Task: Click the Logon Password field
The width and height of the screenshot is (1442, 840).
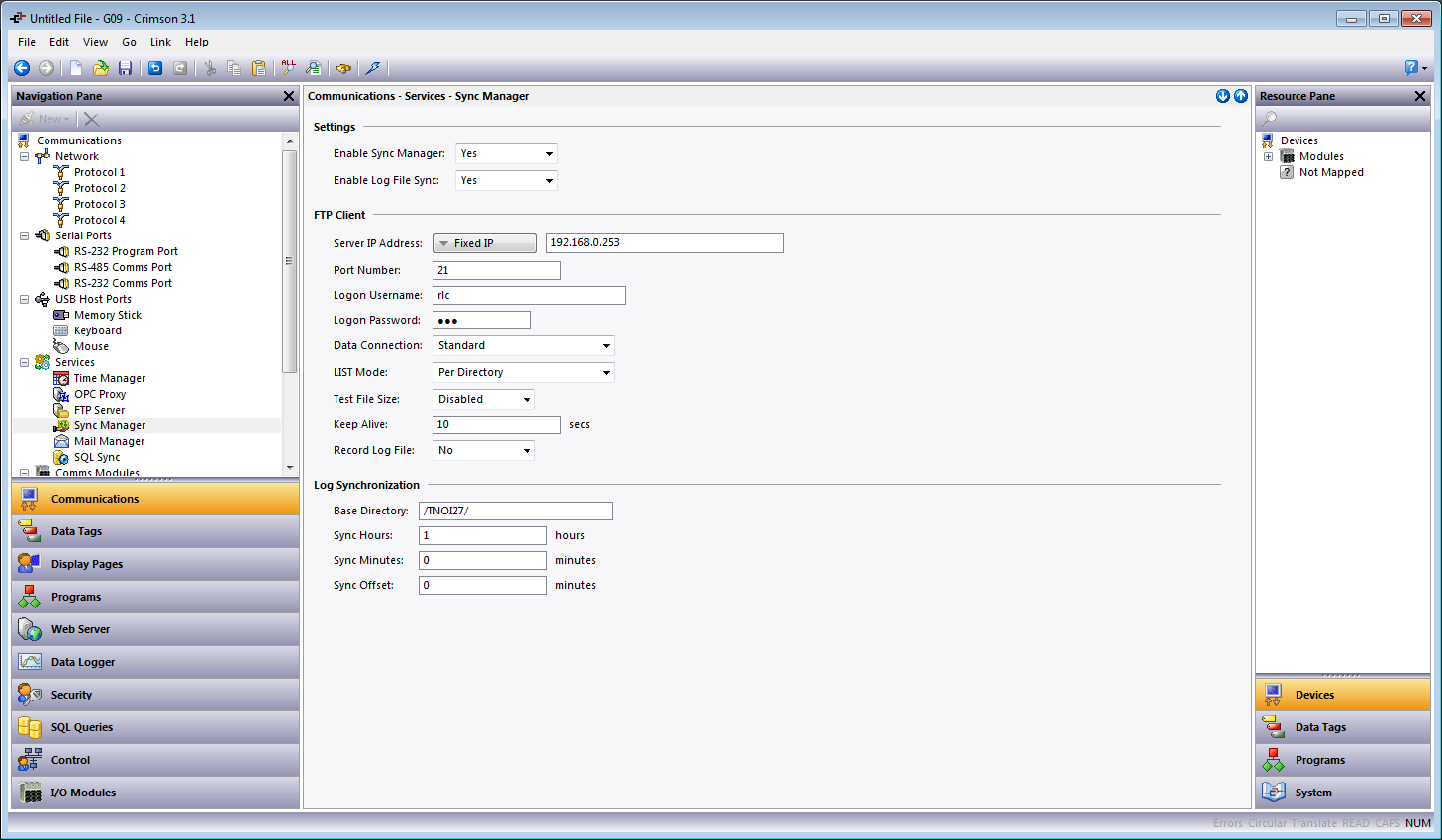Action: pos(482,320)
